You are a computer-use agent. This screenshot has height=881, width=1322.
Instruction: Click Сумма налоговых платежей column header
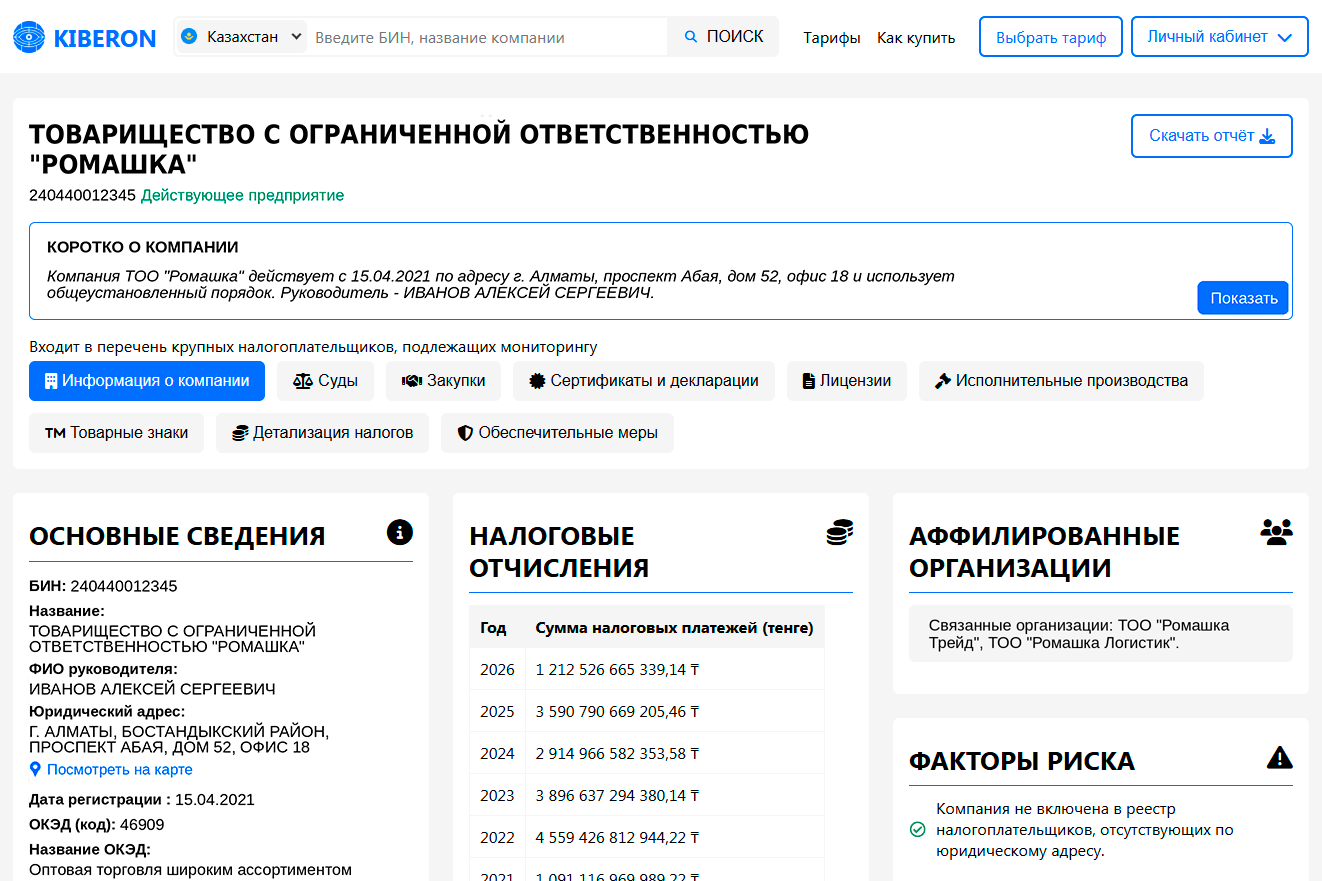(674, 628)
